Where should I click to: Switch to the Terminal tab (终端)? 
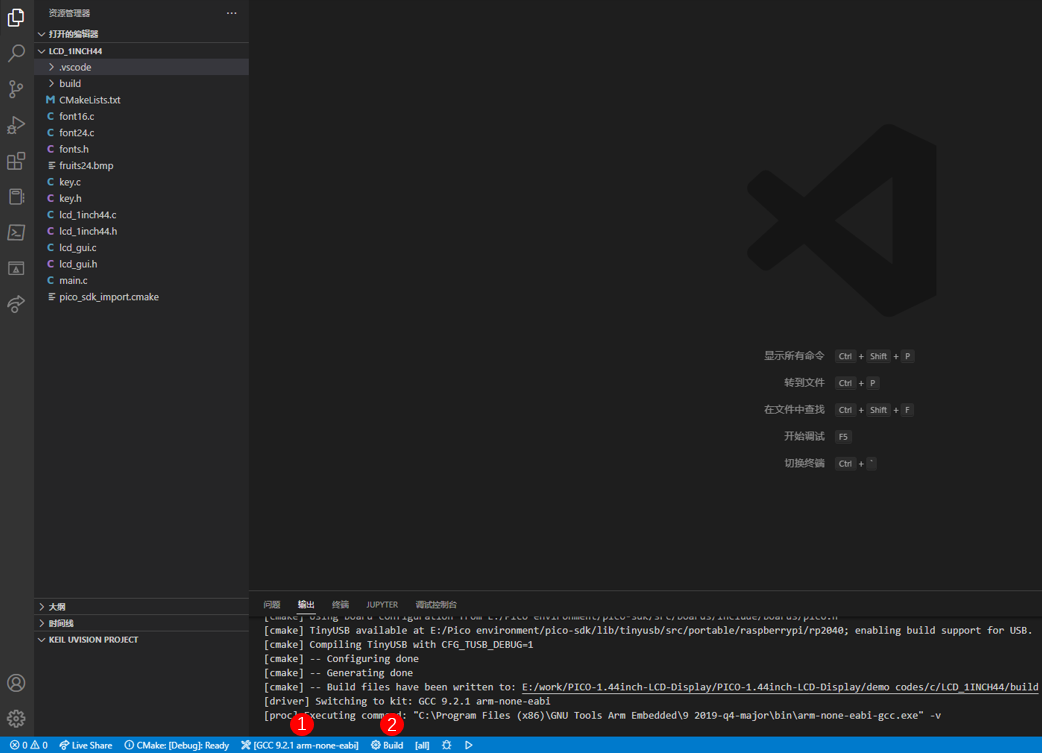coord(340,605)
